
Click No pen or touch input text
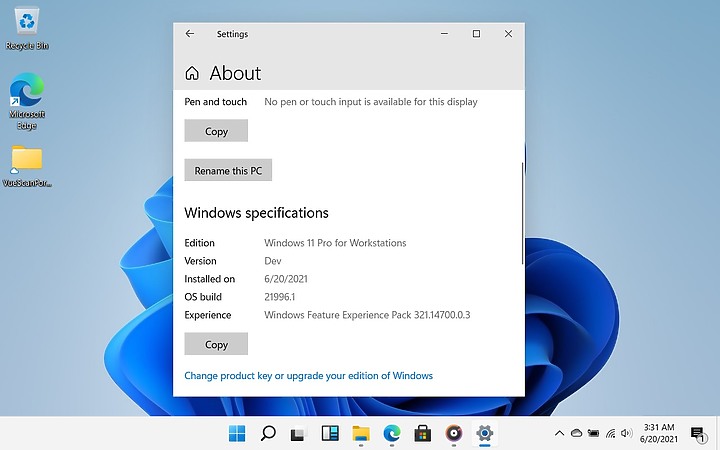pos(371,102)
